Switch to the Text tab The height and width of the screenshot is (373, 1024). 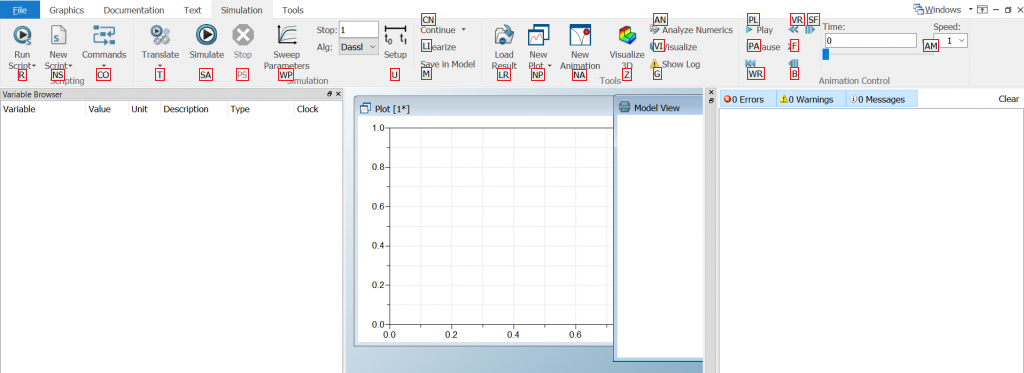pos(193,10)
